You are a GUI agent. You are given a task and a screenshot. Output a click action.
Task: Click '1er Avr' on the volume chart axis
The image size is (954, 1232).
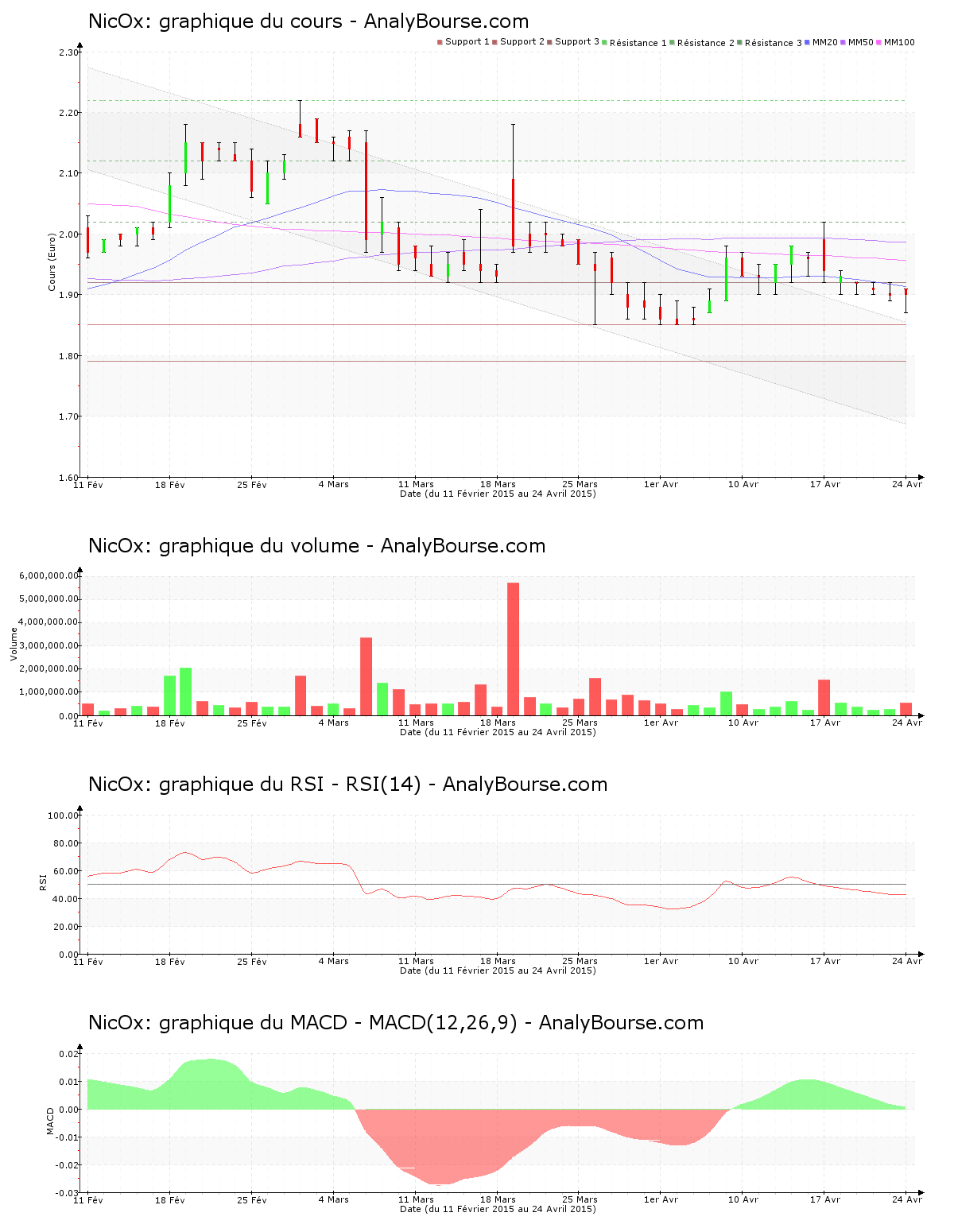pyautogui.click(x=661, y=723)
